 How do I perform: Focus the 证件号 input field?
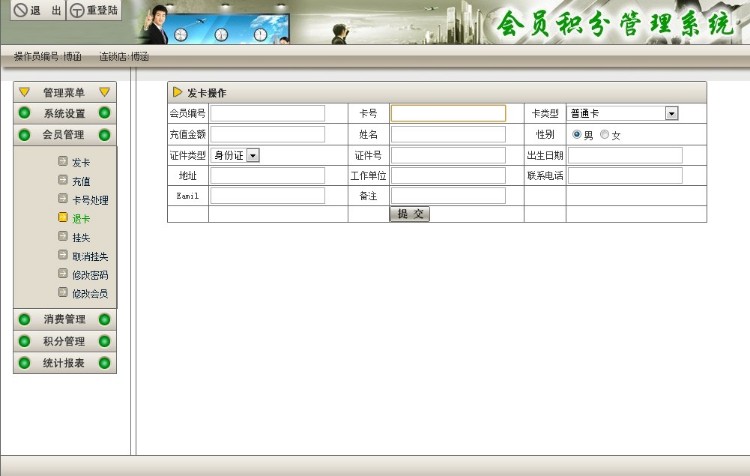click(448, 155)
